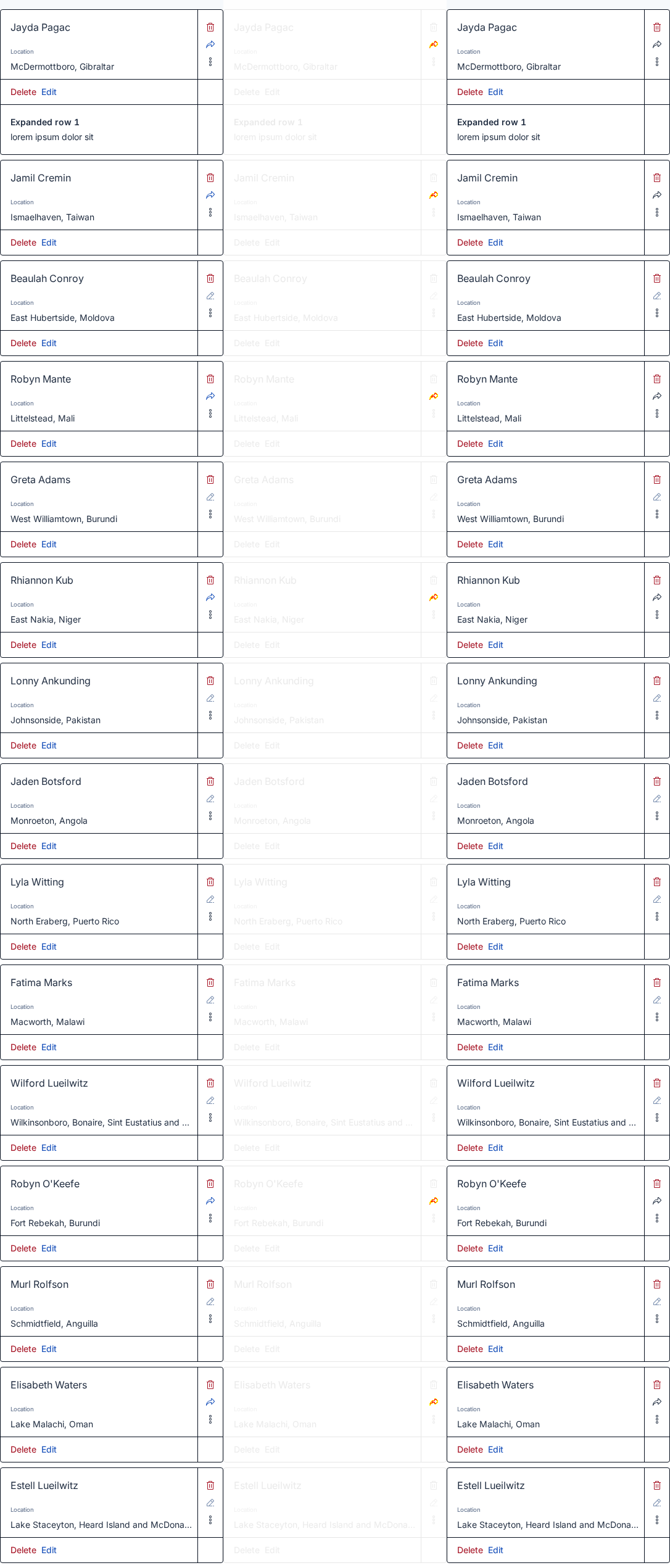
Task: Click Delete link under rightmost Greta Adams
Action: pyautogui.click(x=470, y=544)
